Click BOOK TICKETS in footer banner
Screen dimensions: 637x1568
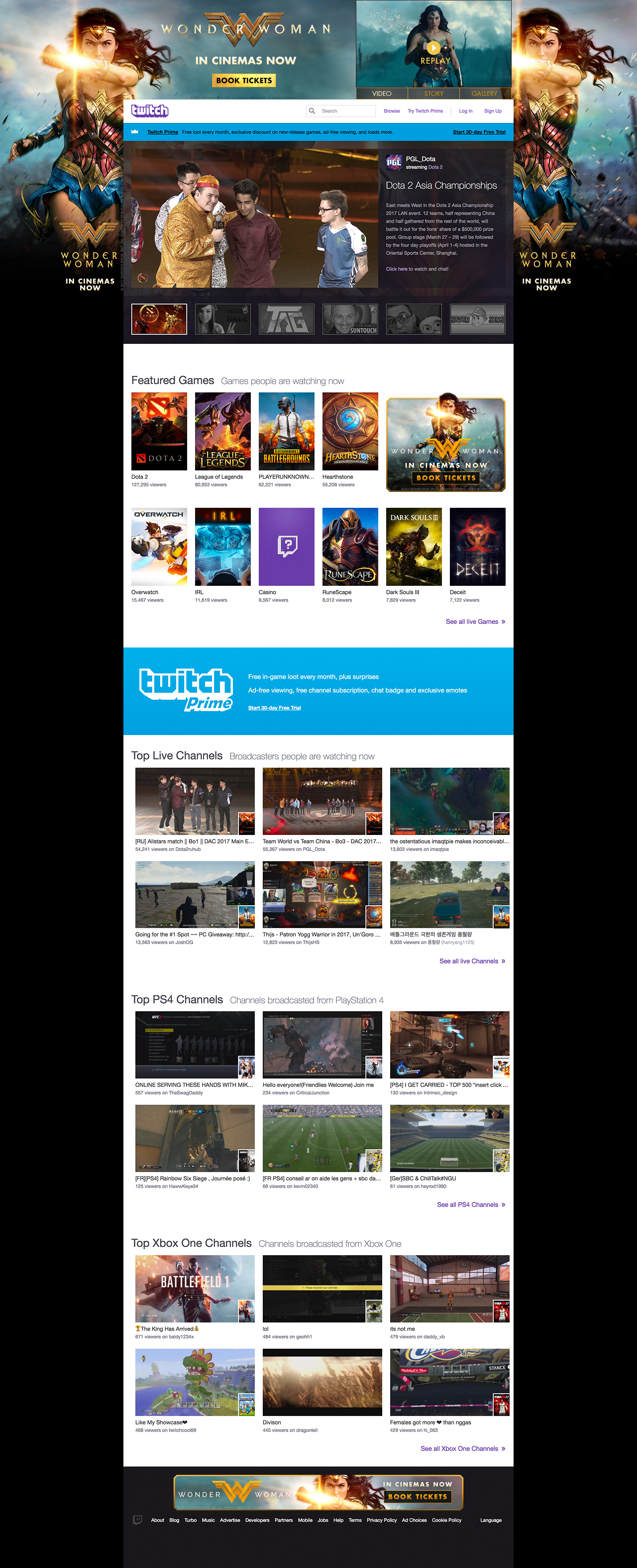(x=418, y=1496)
